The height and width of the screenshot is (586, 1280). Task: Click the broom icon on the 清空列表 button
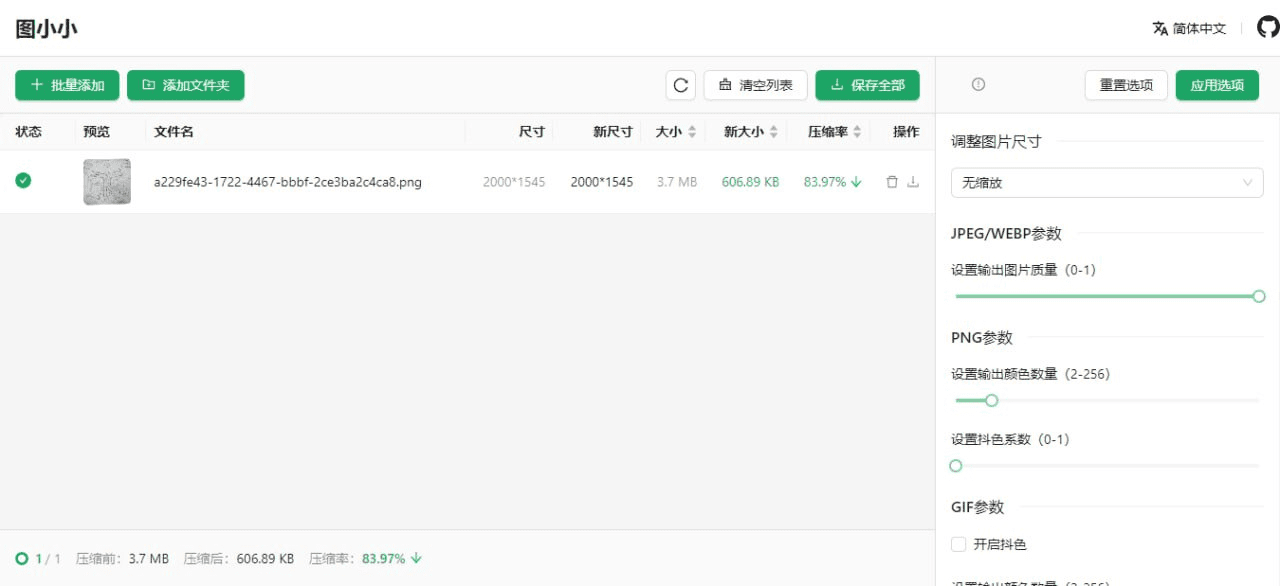[x=723, y=85]
